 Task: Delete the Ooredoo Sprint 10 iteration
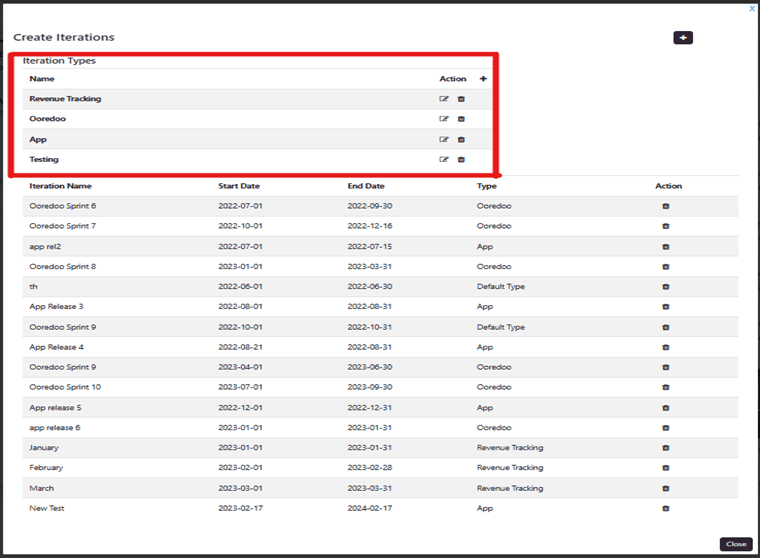coord(665,387)
